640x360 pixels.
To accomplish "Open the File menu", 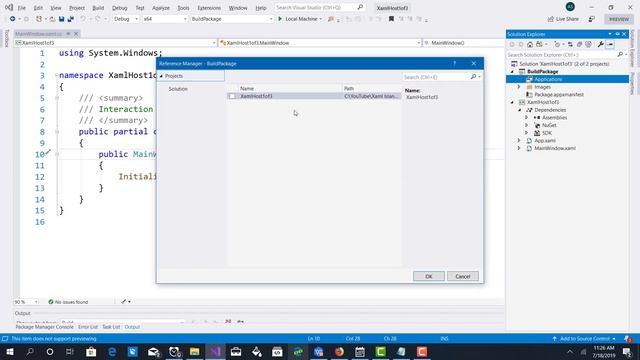I will coord(22,8).
